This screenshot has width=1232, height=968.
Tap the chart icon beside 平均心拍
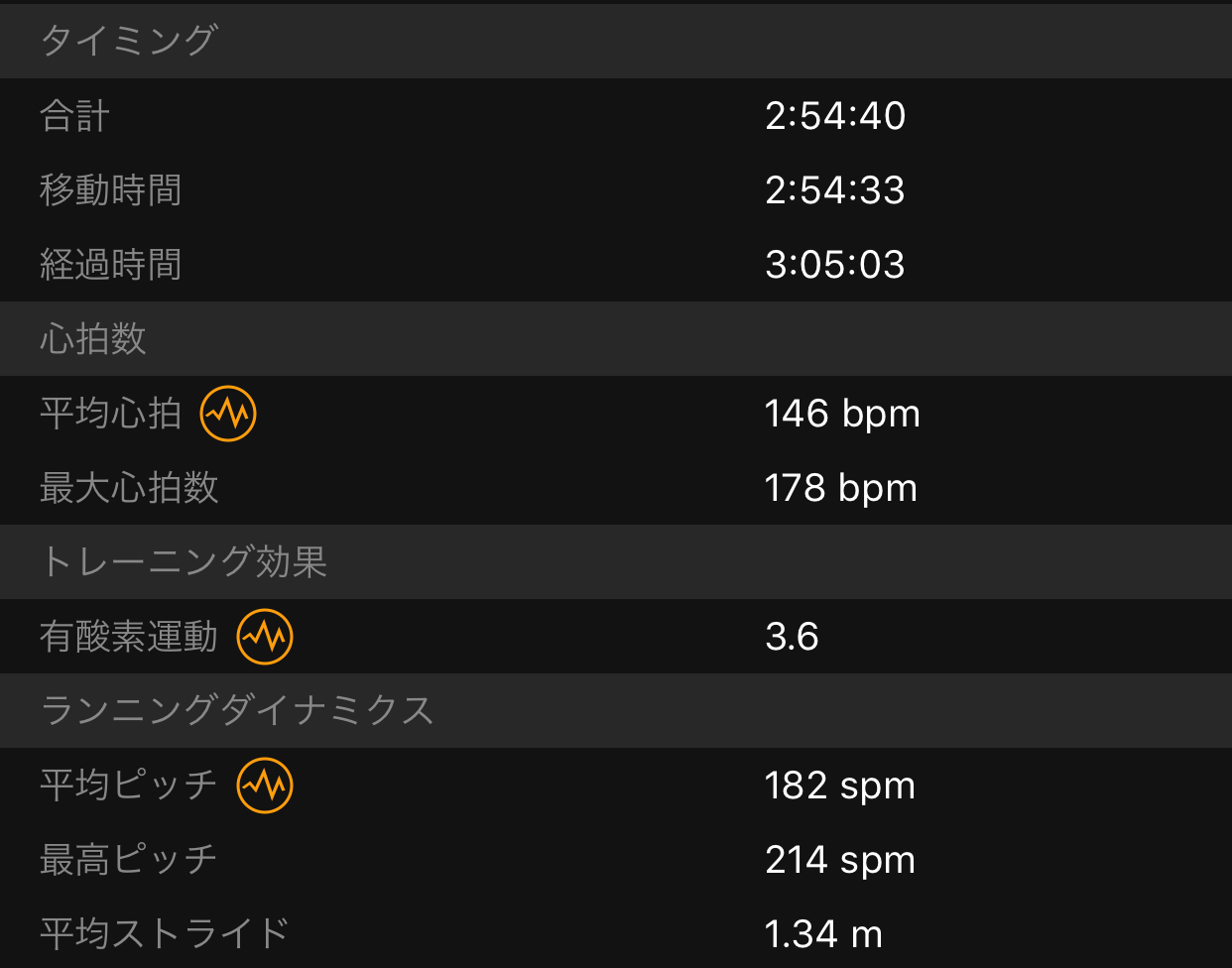click(228, 414)
